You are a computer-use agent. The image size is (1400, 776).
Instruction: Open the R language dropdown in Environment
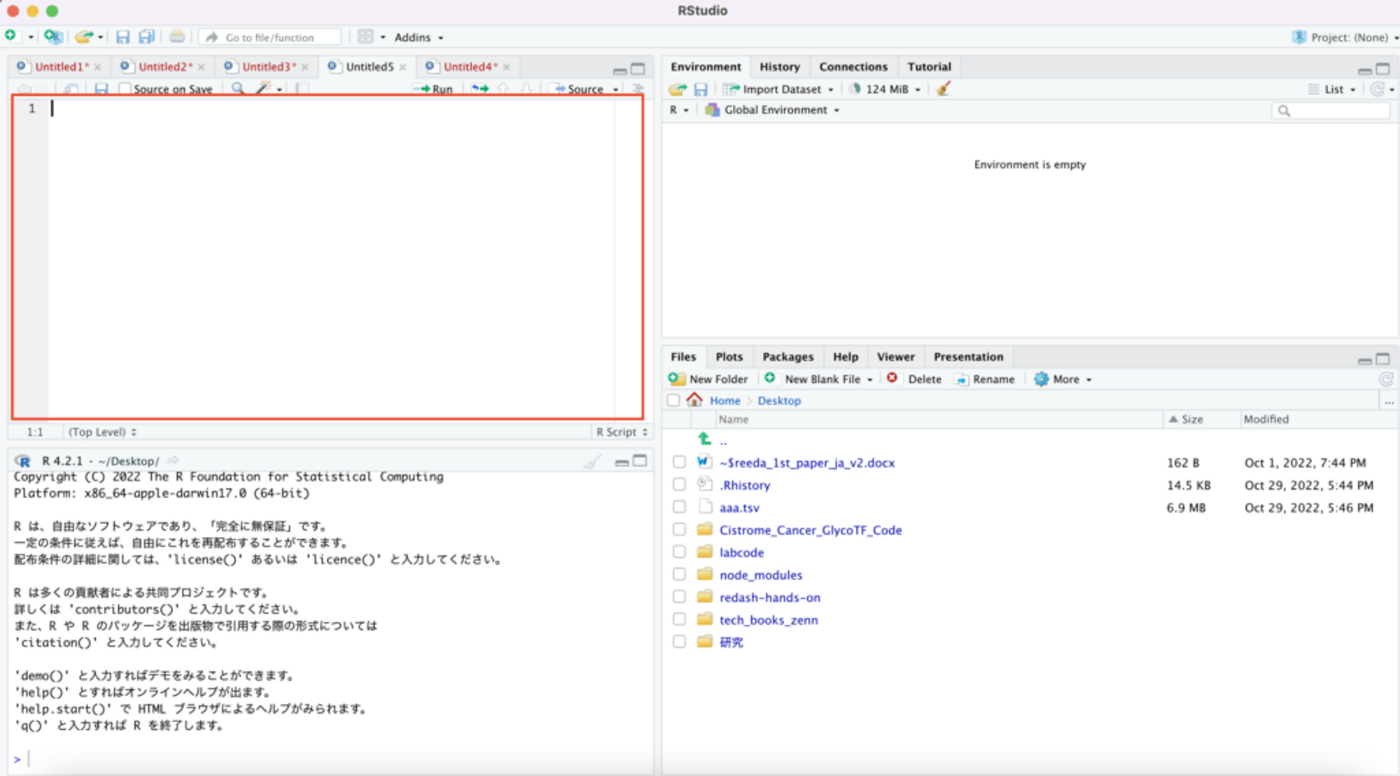coord(679,110)
